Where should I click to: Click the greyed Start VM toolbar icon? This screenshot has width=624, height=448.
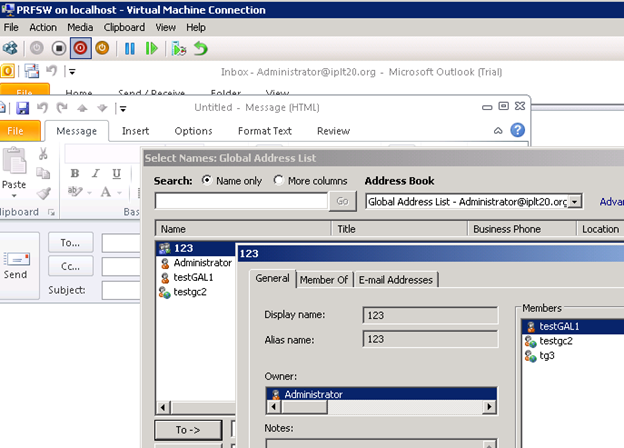pos(37,48)
